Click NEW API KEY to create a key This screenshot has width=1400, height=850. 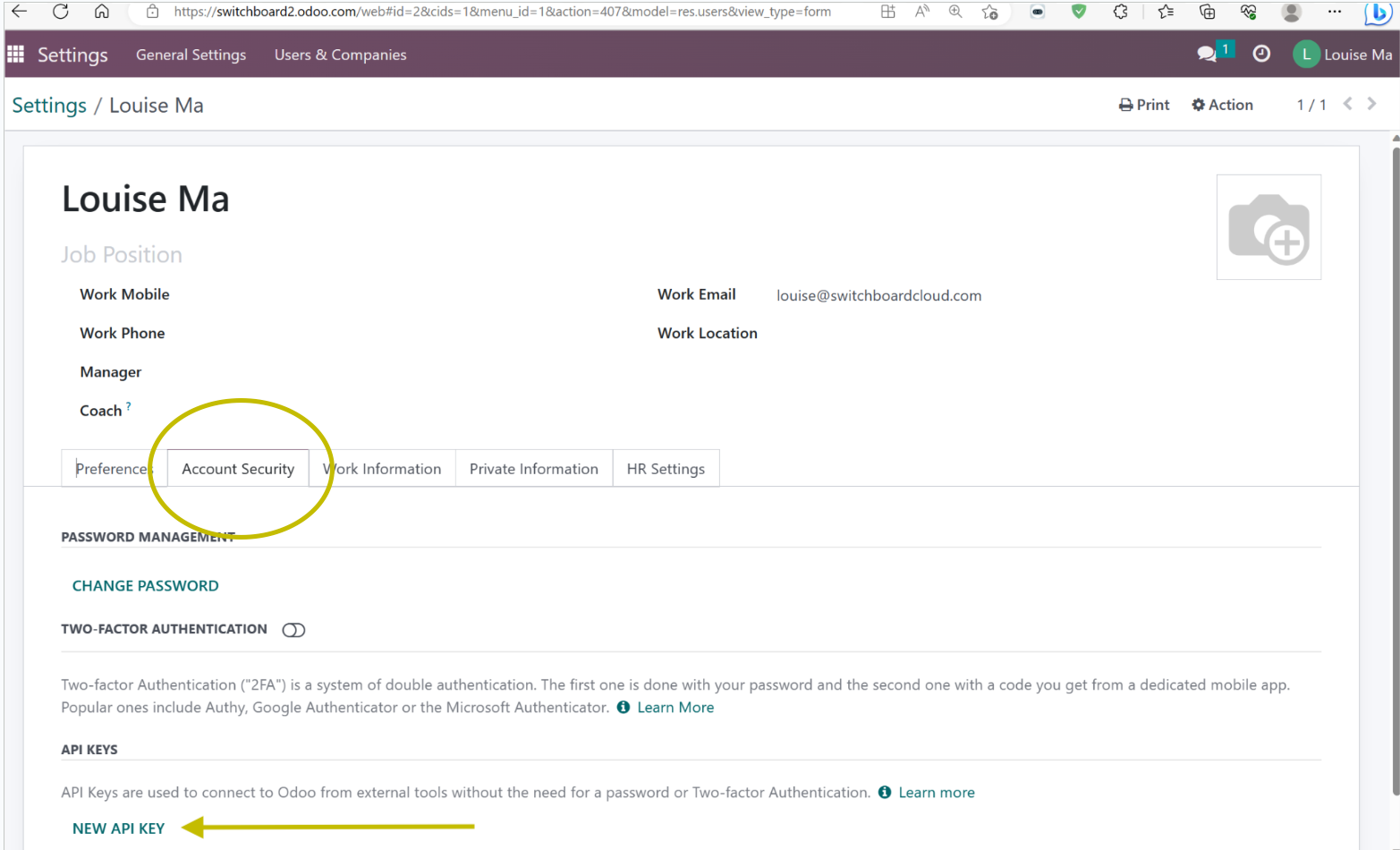tap(118, 828)
